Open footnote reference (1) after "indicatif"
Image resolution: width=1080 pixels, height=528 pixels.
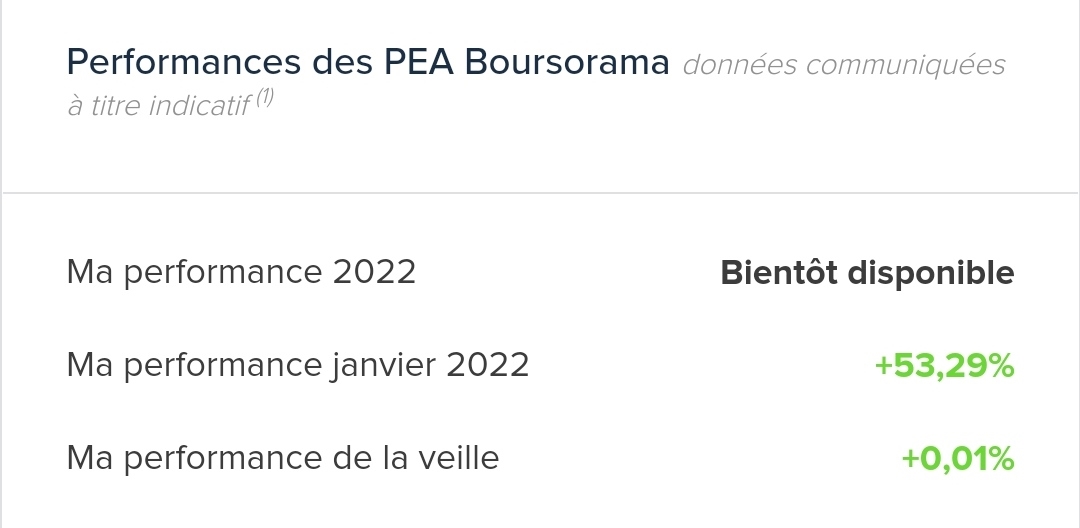click(264, 99)
